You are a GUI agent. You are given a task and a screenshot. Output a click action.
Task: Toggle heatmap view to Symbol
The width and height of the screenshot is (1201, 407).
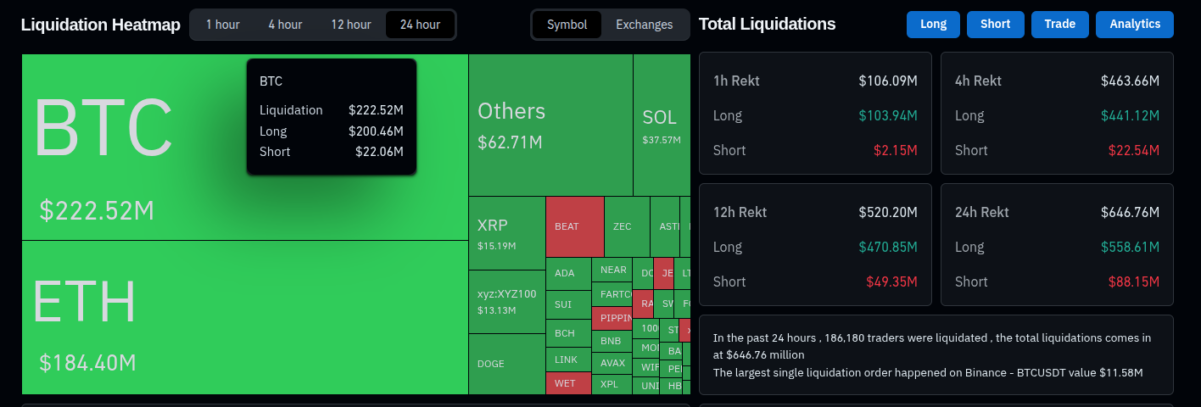tap(567, 24)
